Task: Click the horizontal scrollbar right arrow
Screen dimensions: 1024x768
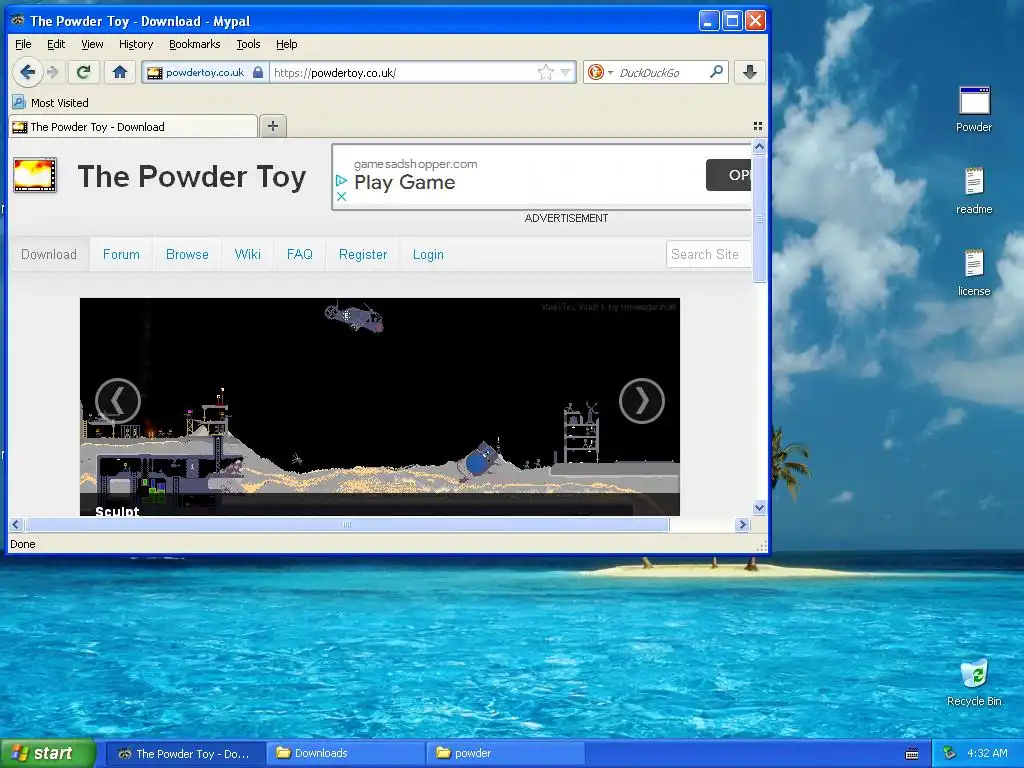Action: coord(742,524)
